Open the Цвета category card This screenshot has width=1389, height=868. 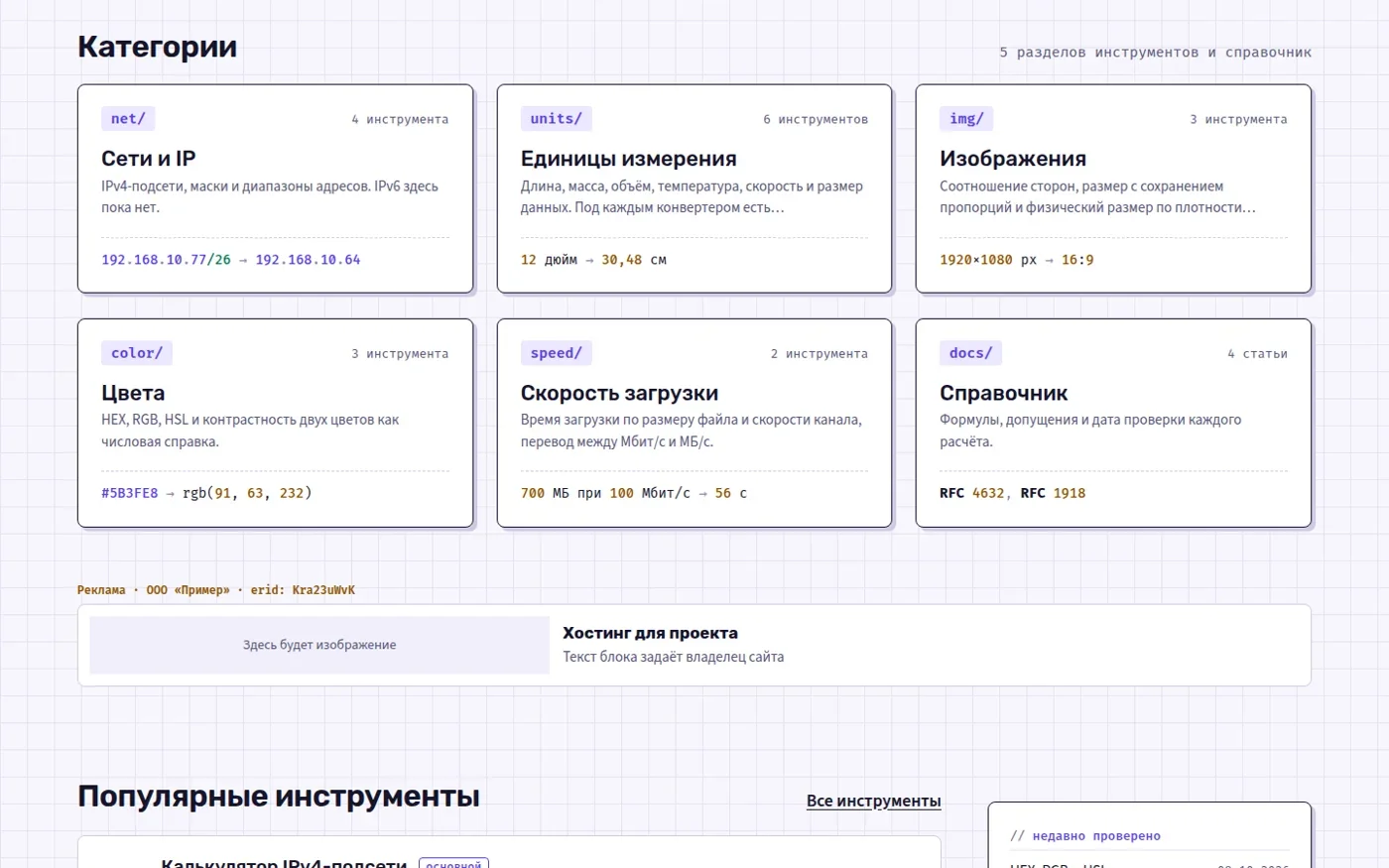pos(275,423)
